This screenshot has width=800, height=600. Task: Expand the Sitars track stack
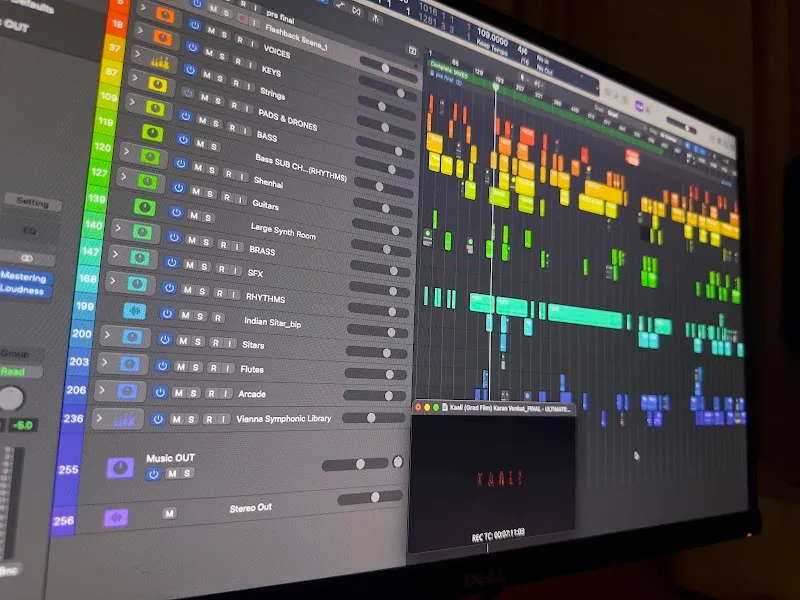(x=107, y=335)
